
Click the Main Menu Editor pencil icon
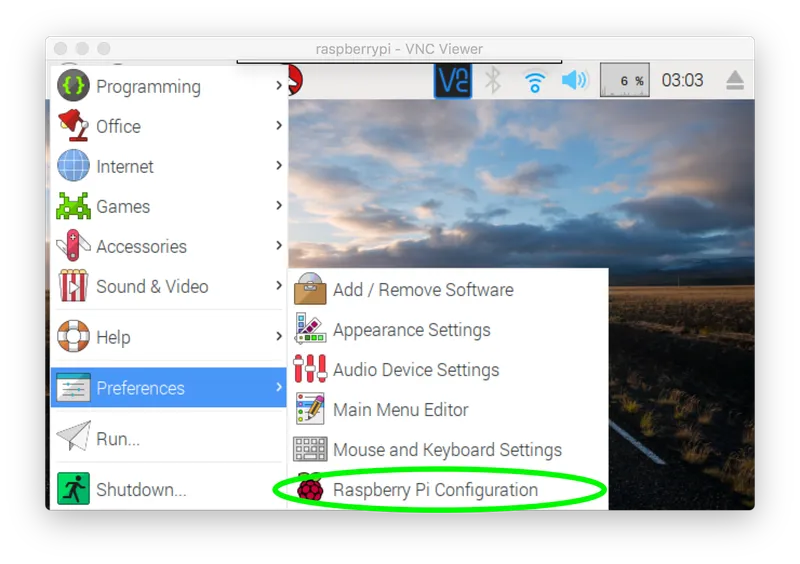click(310, 409)
